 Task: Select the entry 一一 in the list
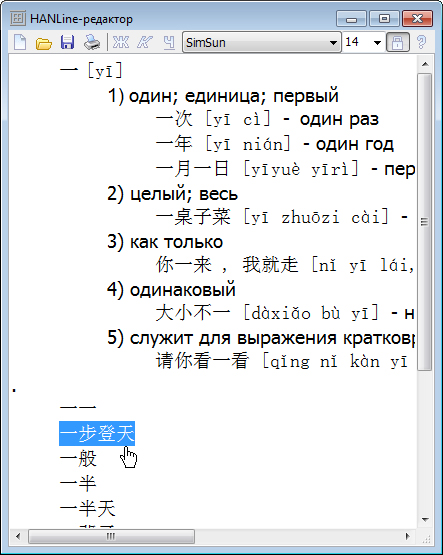coord(78,408)
